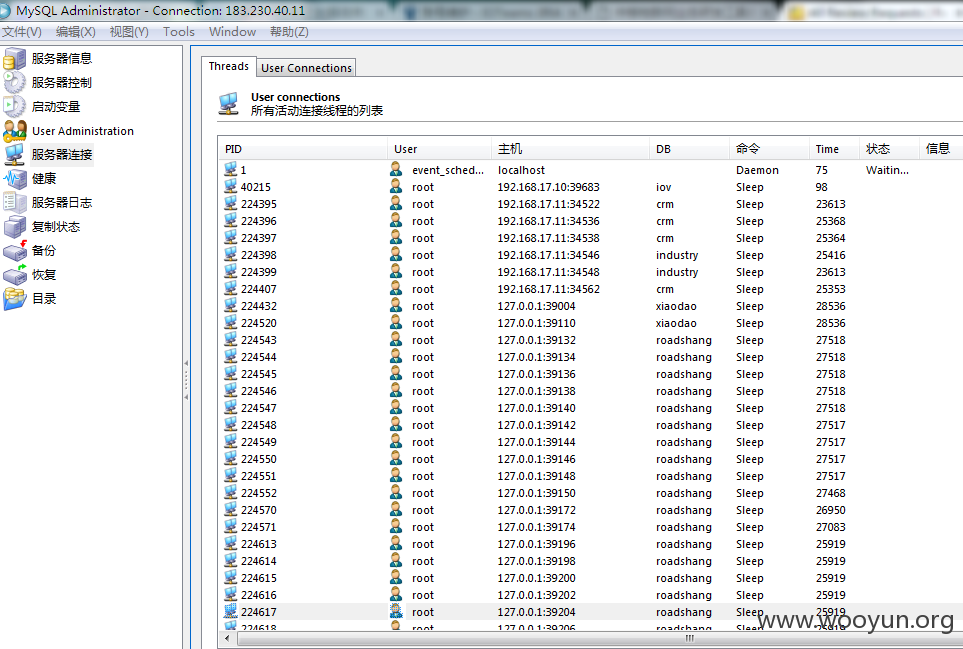Screen dimensions: 963x649
Task: Sort by the User column header
Action: pos(439,149)
